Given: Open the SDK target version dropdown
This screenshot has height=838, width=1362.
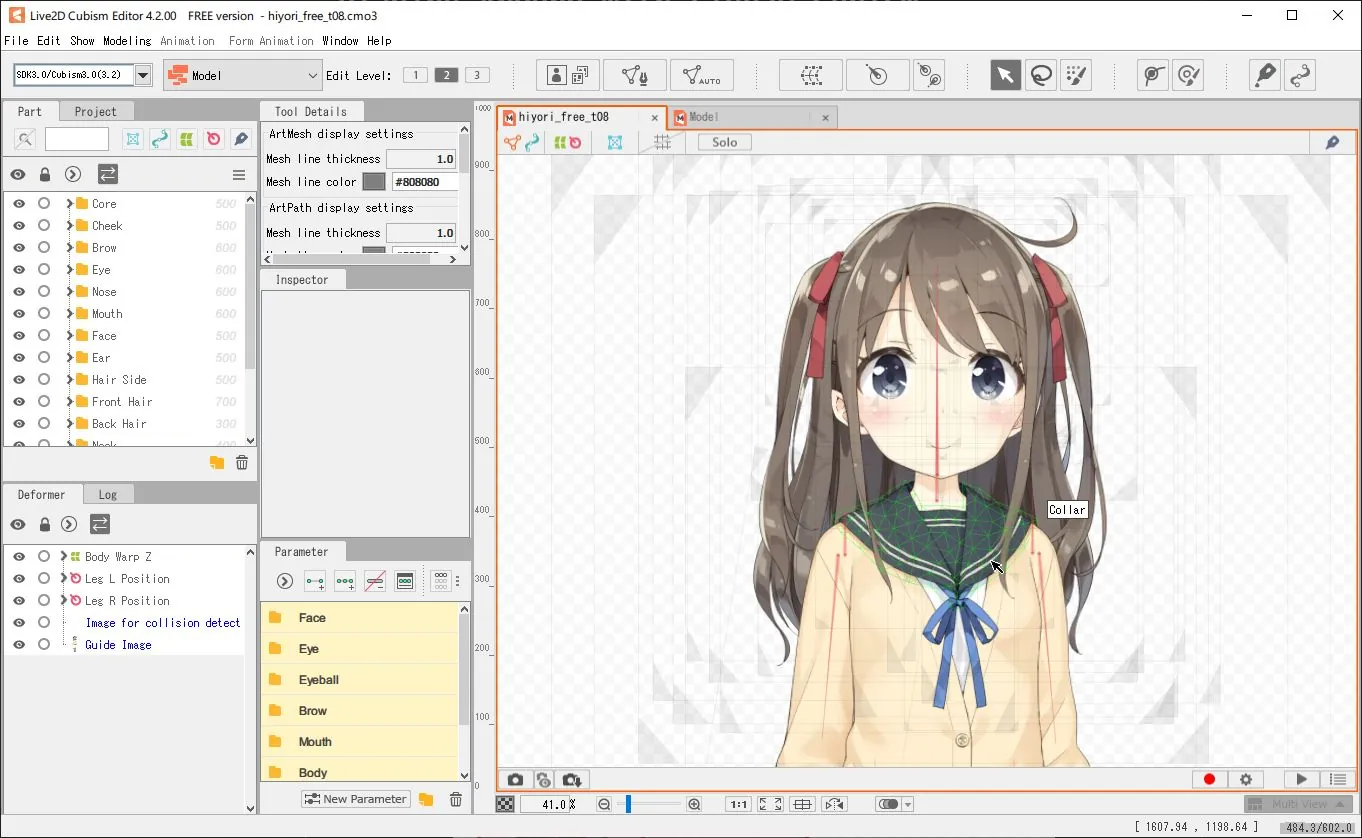Looking at the screenshot, I should tap(143, 75).
